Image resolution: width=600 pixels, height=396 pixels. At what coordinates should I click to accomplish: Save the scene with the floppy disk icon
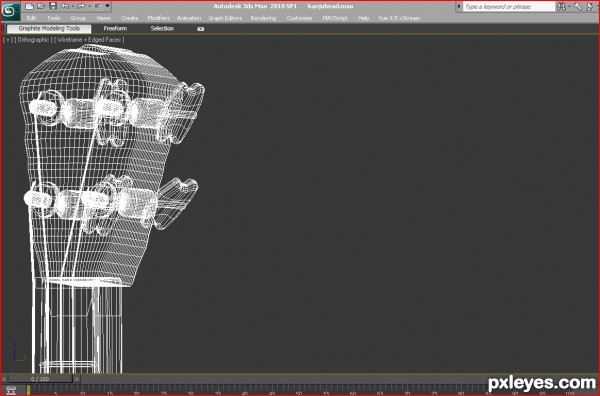tap(53, 6)
